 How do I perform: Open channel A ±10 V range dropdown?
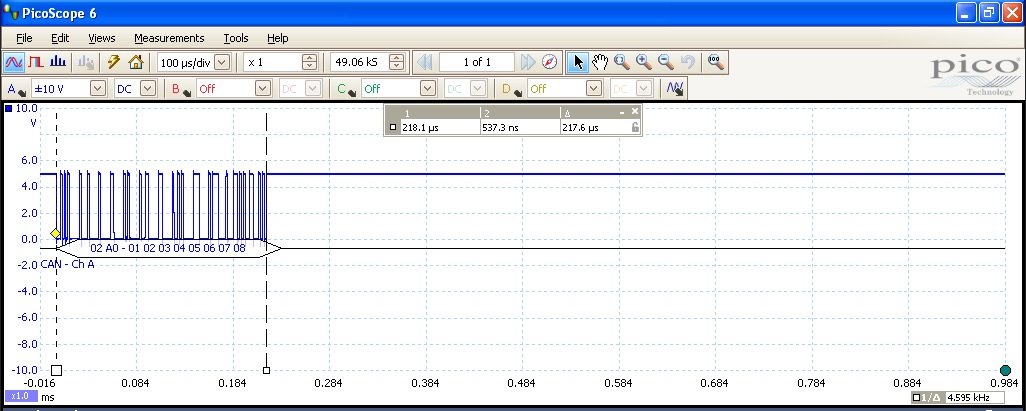pos(97,88)
